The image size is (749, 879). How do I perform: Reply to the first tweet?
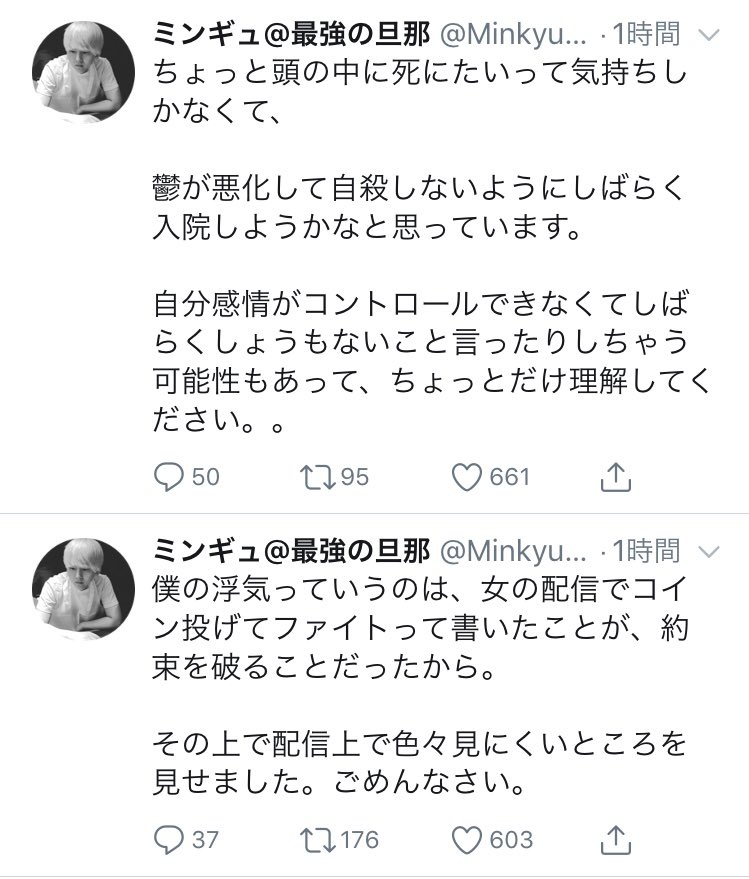point(167,477)
